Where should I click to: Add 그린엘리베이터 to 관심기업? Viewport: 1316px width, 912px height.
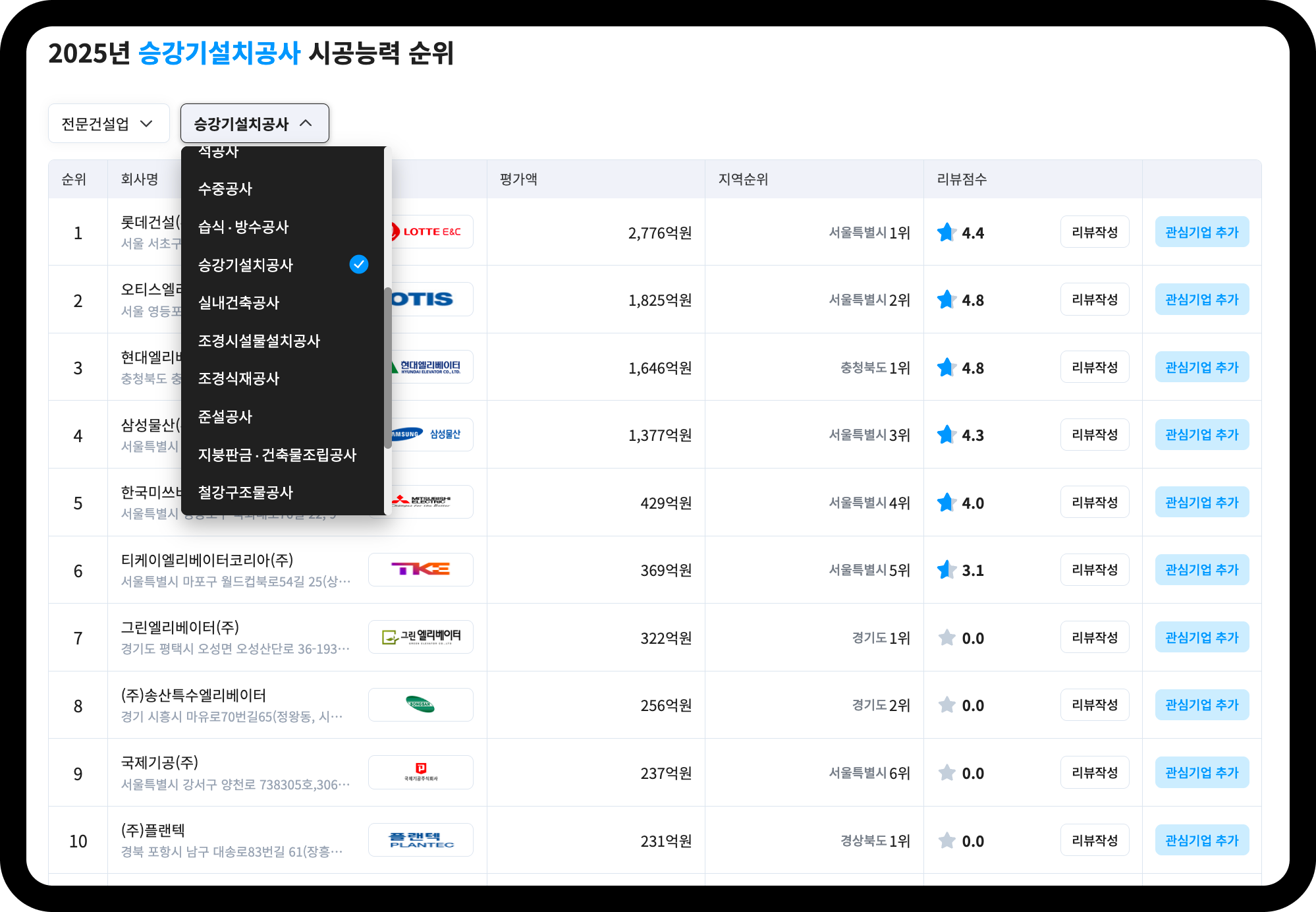pos(1202,637)
